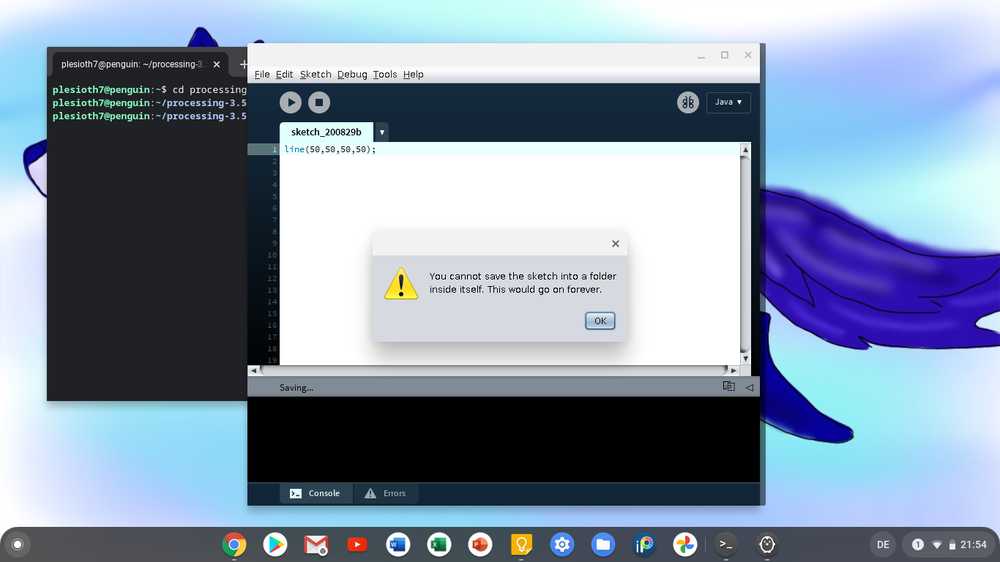Close the warning dialog with X
This screenshot has height=562, width=1000.
coord(615,243)
